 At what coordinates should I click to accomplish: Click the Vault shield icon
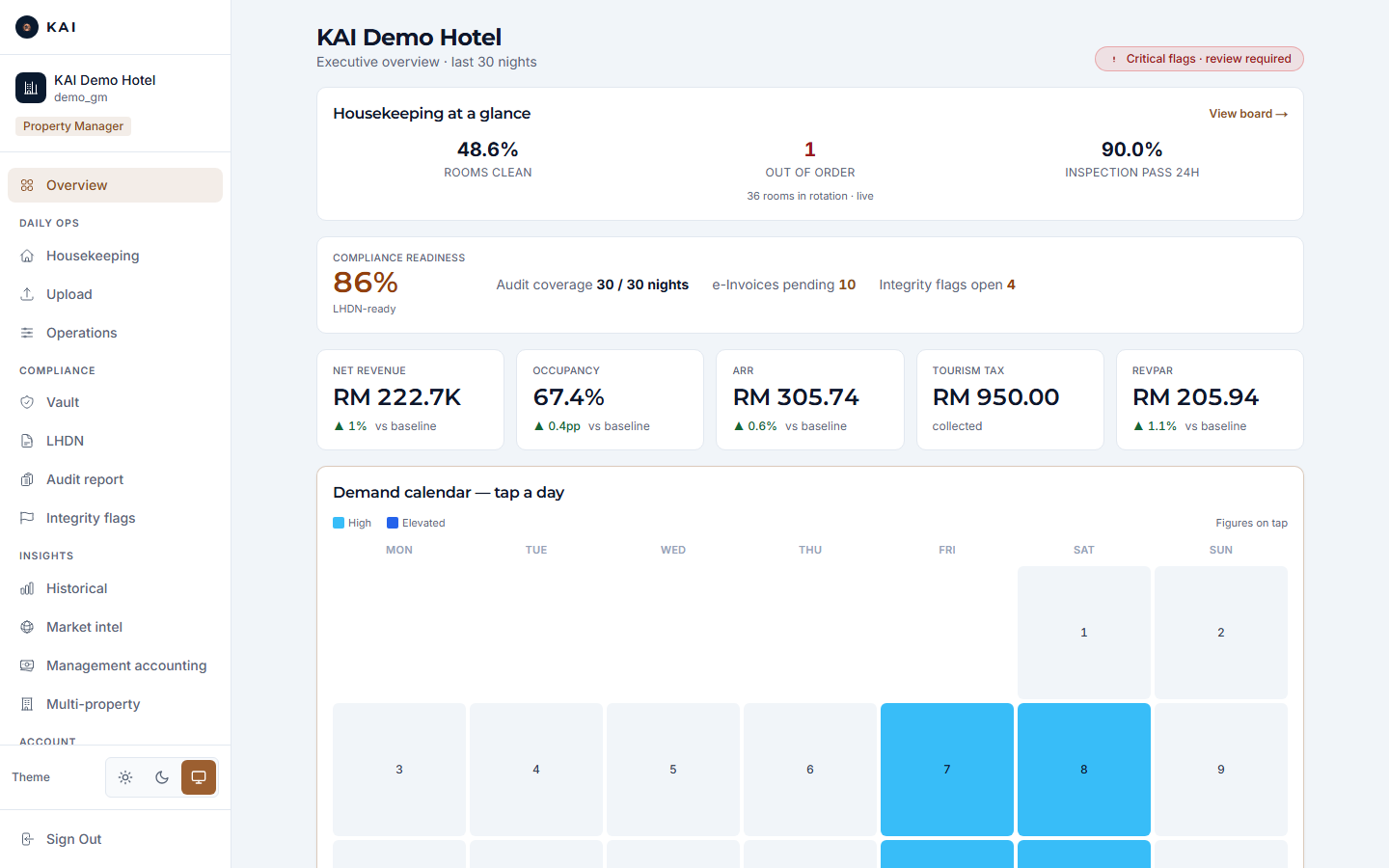[x=27, y=402]
